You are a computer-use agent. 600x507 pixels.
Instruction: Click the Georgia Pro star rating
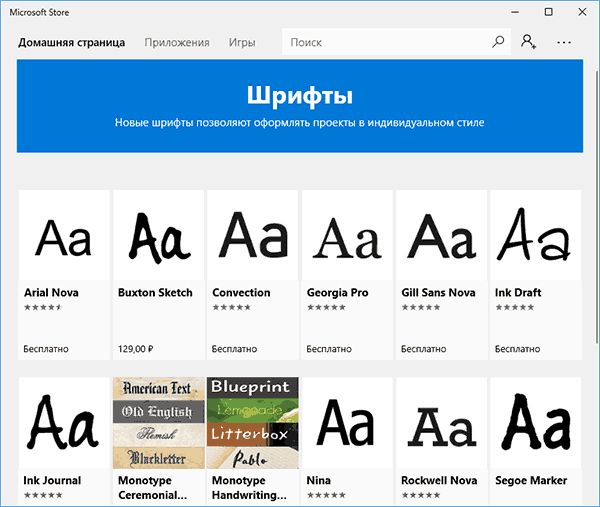coord(326,307)
